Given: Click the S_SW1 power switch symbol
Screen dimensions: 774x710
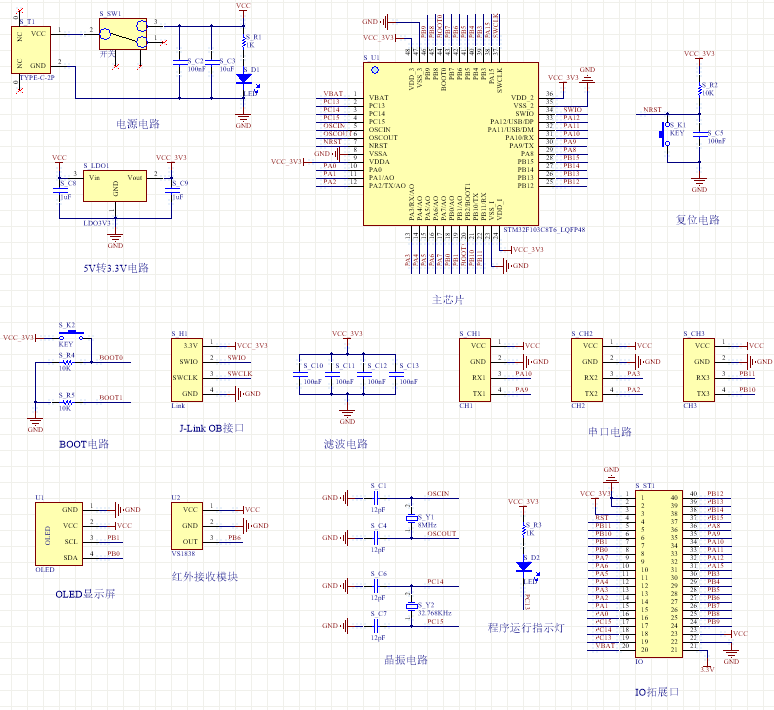Looking at the screenshot, I should click(x=123, y=34).
